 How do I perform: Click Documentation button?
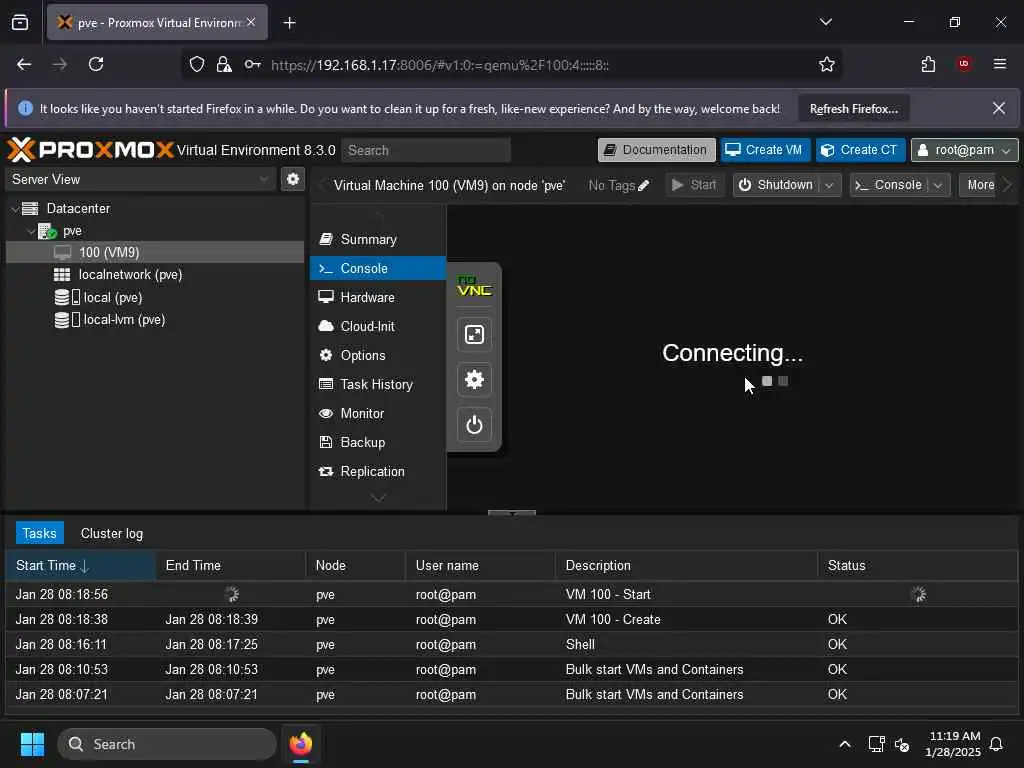[656, 150]
